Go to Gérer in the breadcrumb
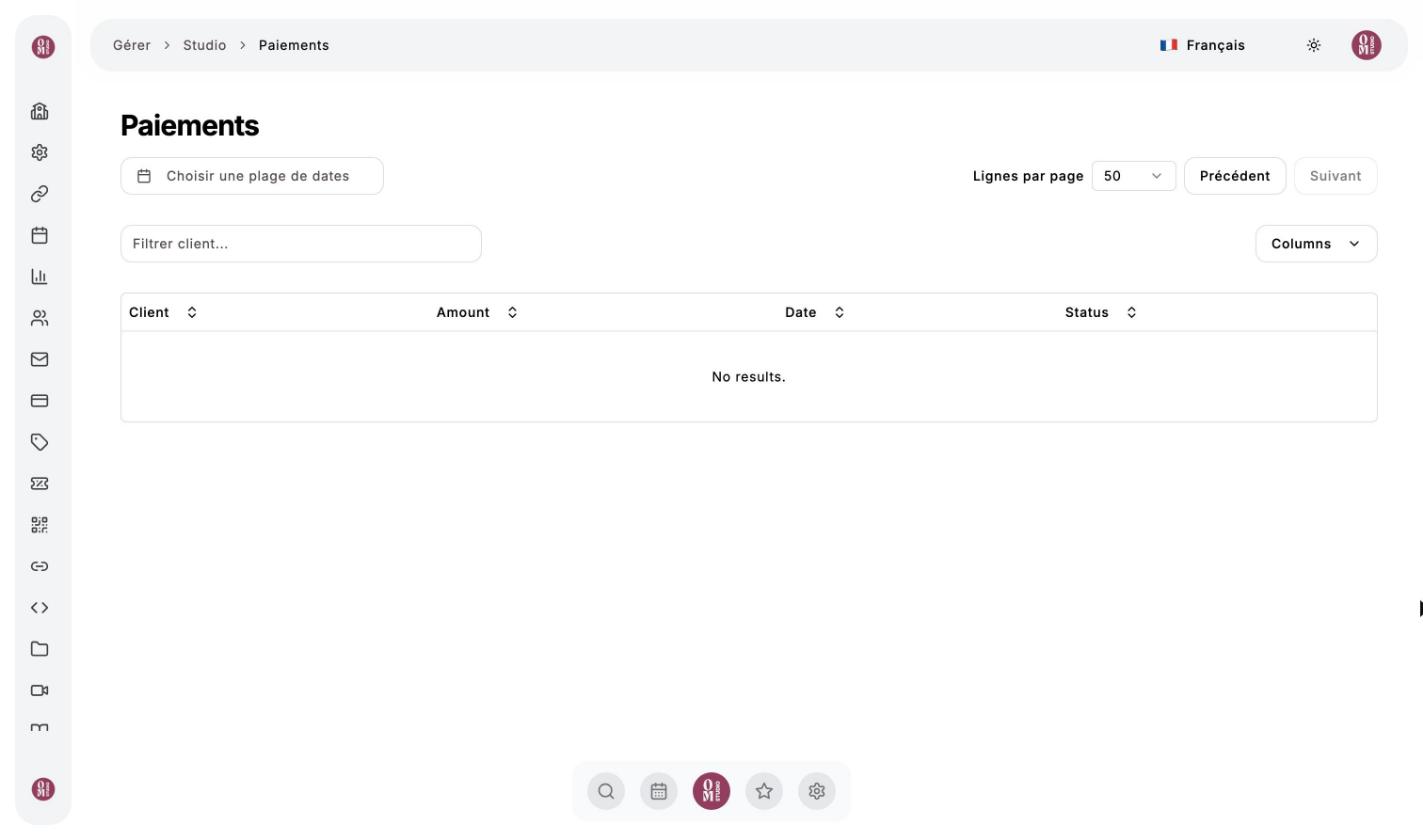The height and width of the screenshot is (840, 1423). click(132, 45)
